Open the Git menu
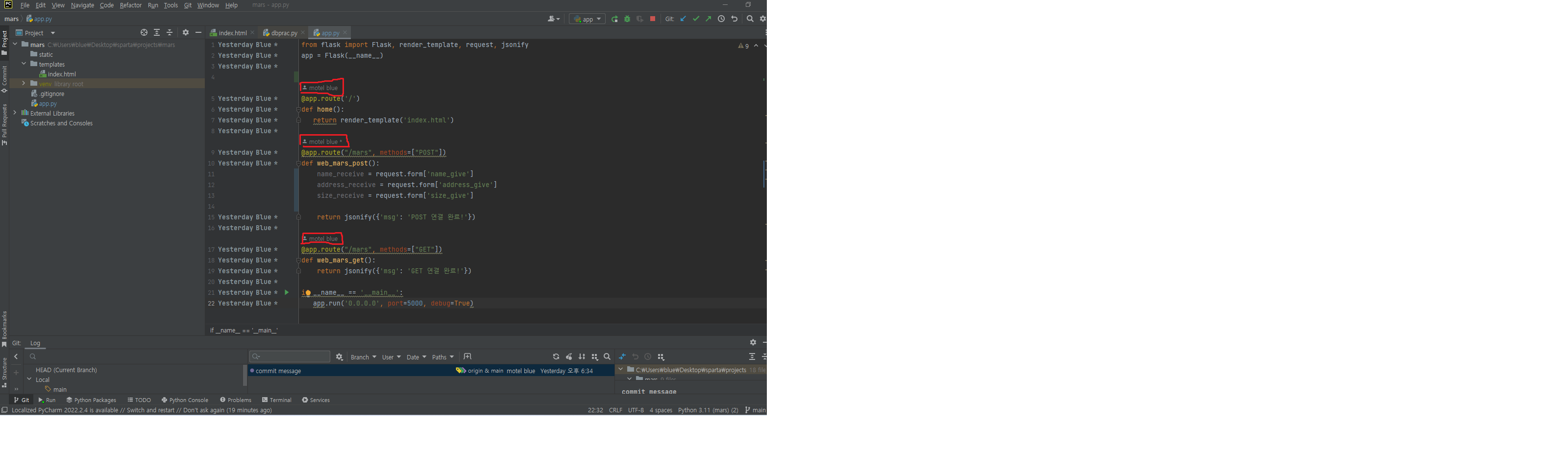 point(188,5)
